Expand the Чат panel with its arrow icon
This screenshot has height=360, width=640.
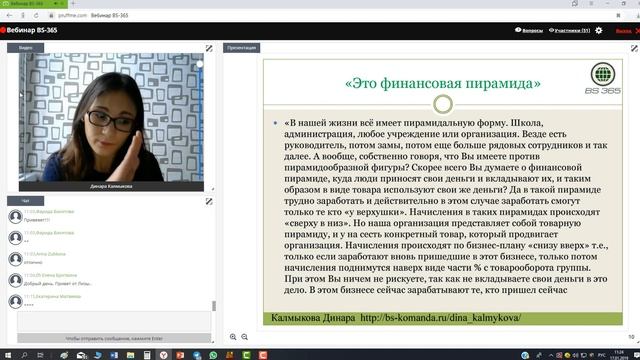pyautogui.click(x=209, y=201)
